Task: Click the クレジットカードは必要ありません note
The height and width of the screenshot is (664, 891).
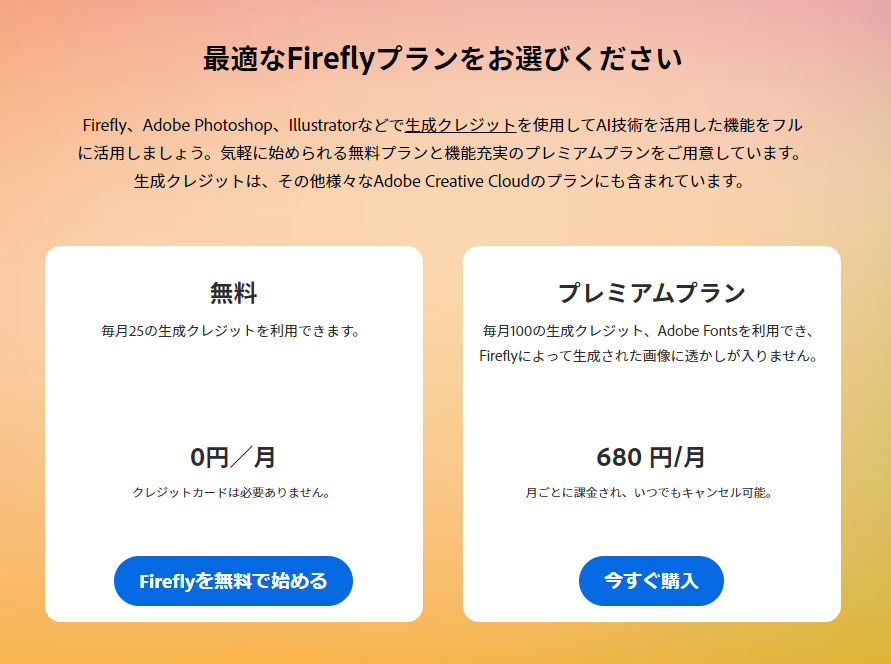Action: point(232,492)
